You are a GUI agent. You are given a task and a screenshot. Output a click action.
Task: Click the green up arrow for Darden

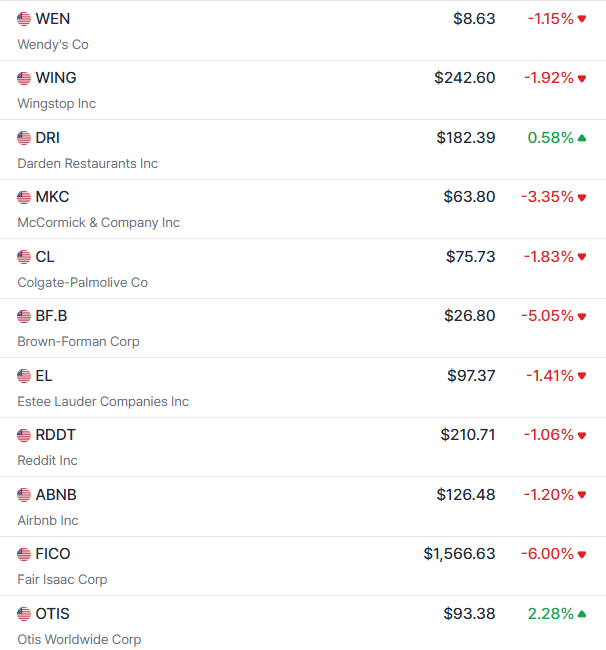(x=582, y=138)
